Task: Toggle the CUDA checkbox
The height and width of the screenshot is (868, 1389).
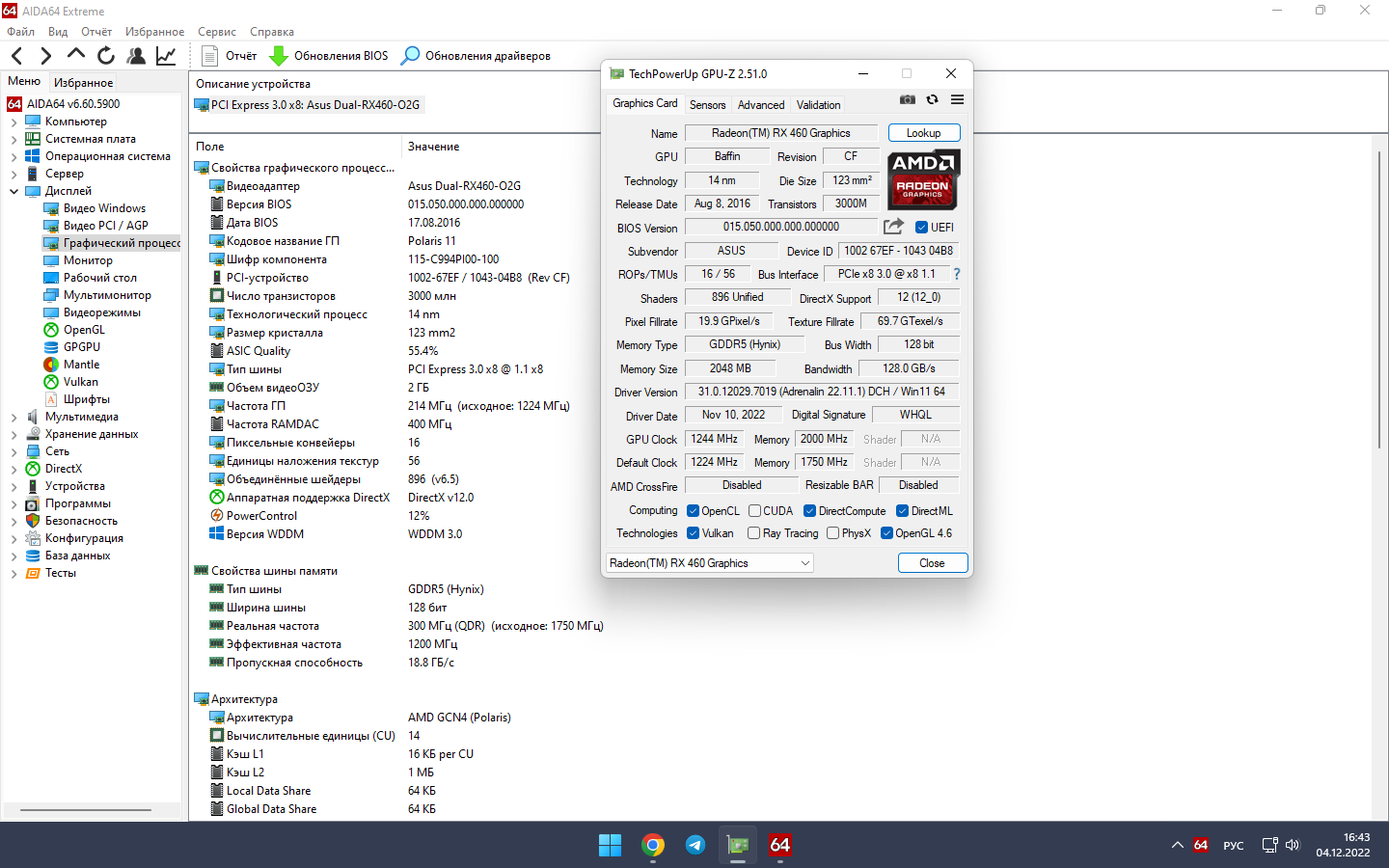Action: pos(754,511)
